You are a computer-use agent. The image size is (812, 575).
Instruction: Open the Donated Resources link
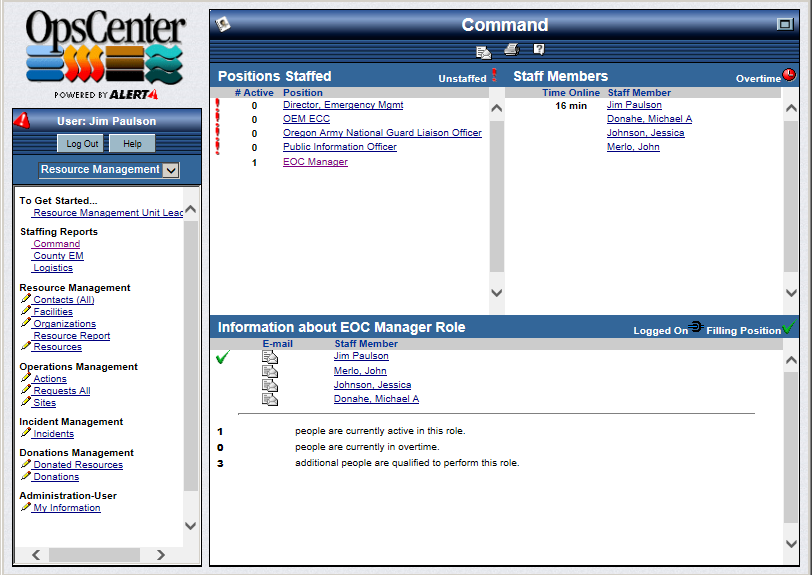pos(78,465)
